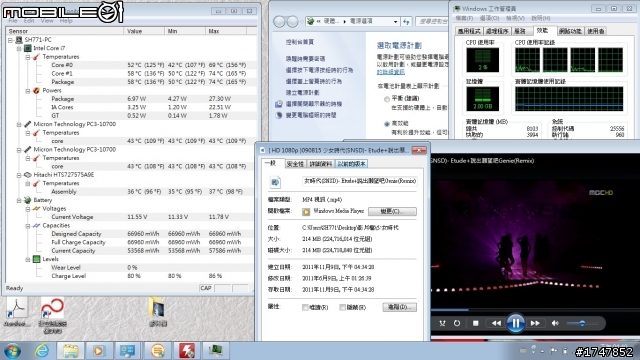
Task: Click the keyboard icon in system tray
Action: pyautogui.click(x=523, y=351)
